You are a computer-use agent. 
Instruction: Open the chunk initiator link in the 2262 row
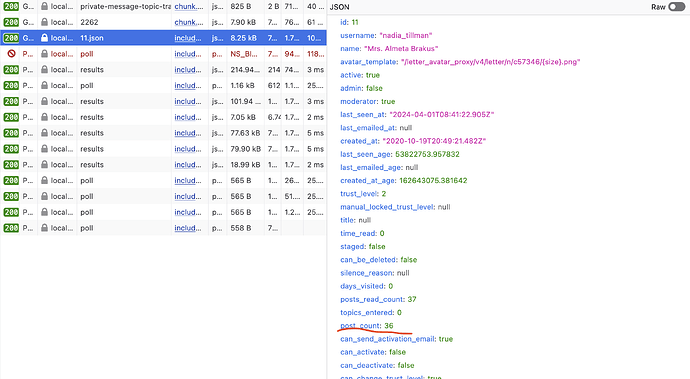pyautogui.click(x=189, y=22)
